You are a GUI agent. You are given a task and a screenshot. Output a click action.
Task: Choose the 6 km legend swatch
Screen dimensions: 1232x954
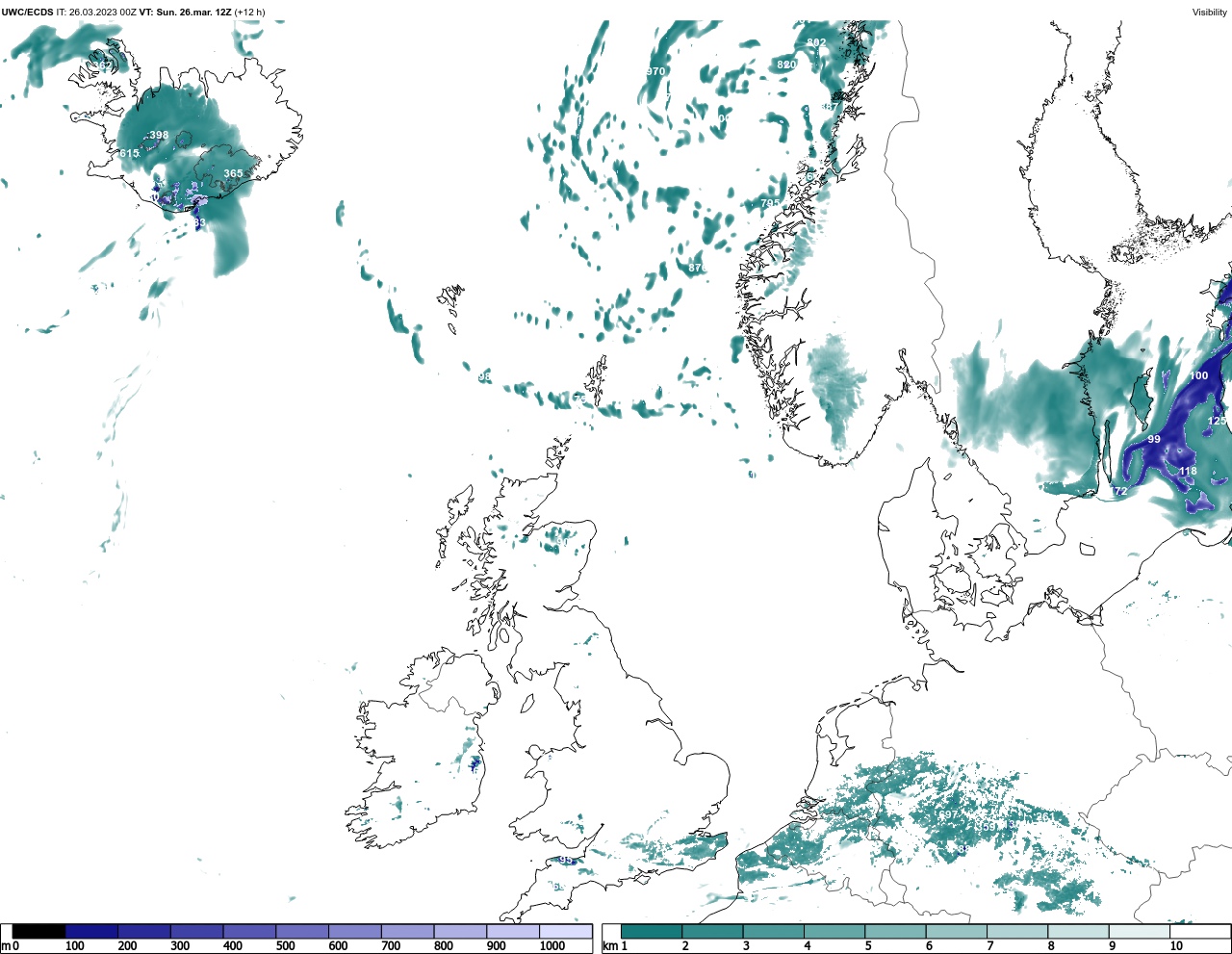click(956, 932)
